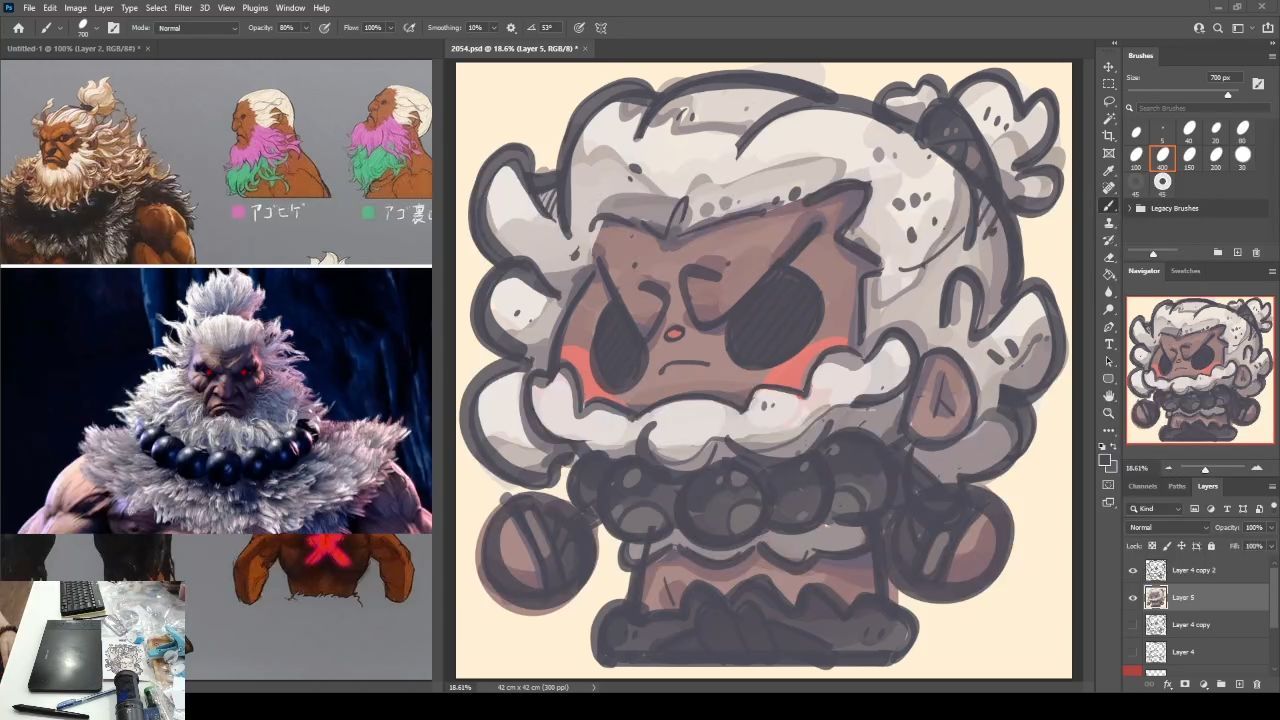Select the History Brush tool
The width and height of the screenshot is (1280, 720).
click(x=1108, y=240)
